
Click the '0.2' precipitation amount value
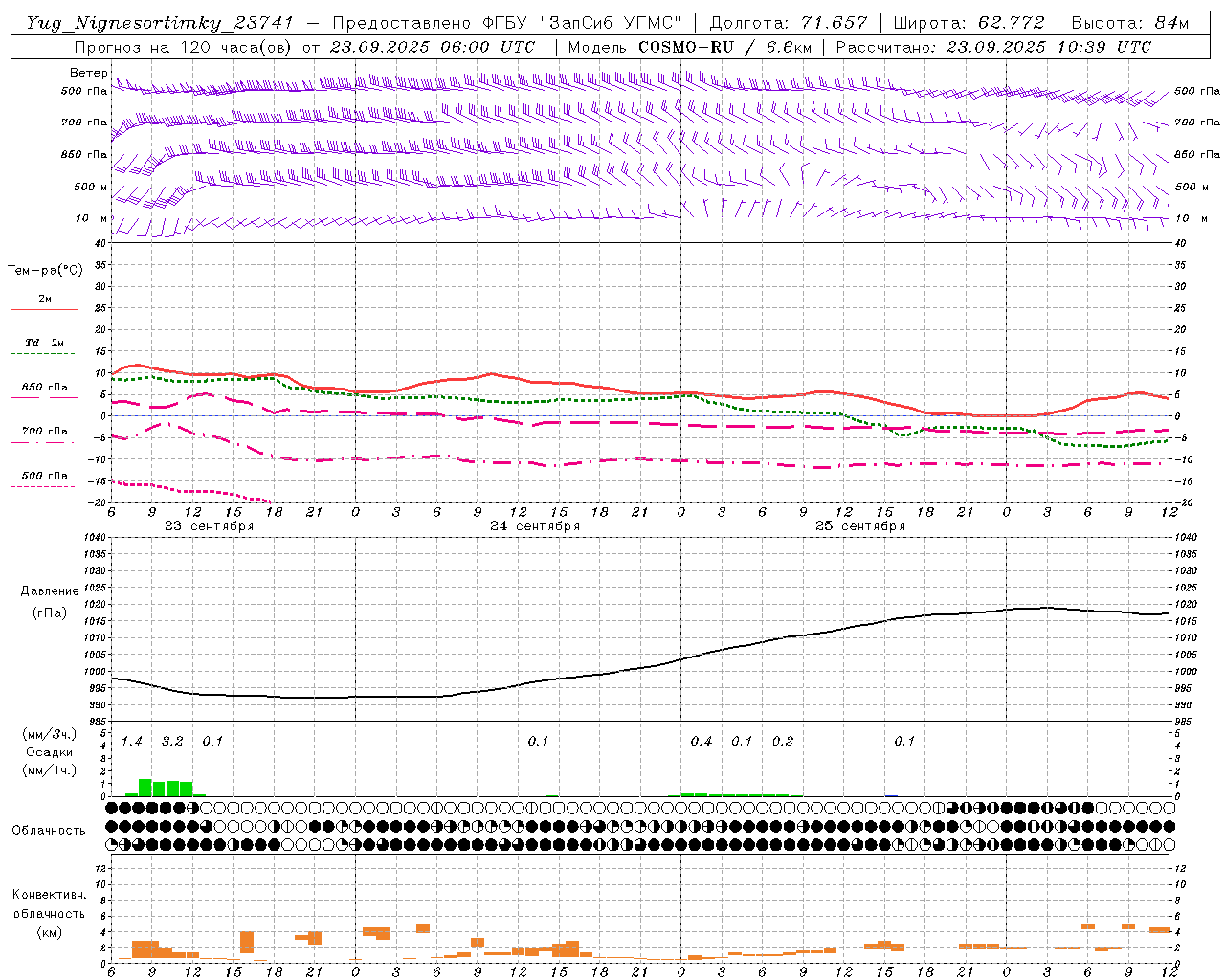[x=783, y=742]
